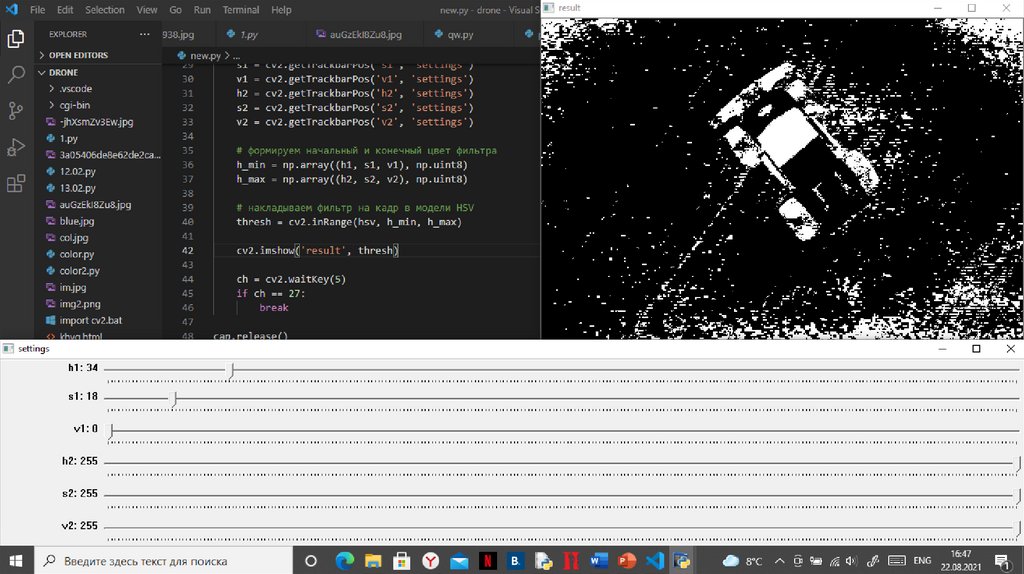
Task: Open the Search view in activity bar
Action: [16, 75]
